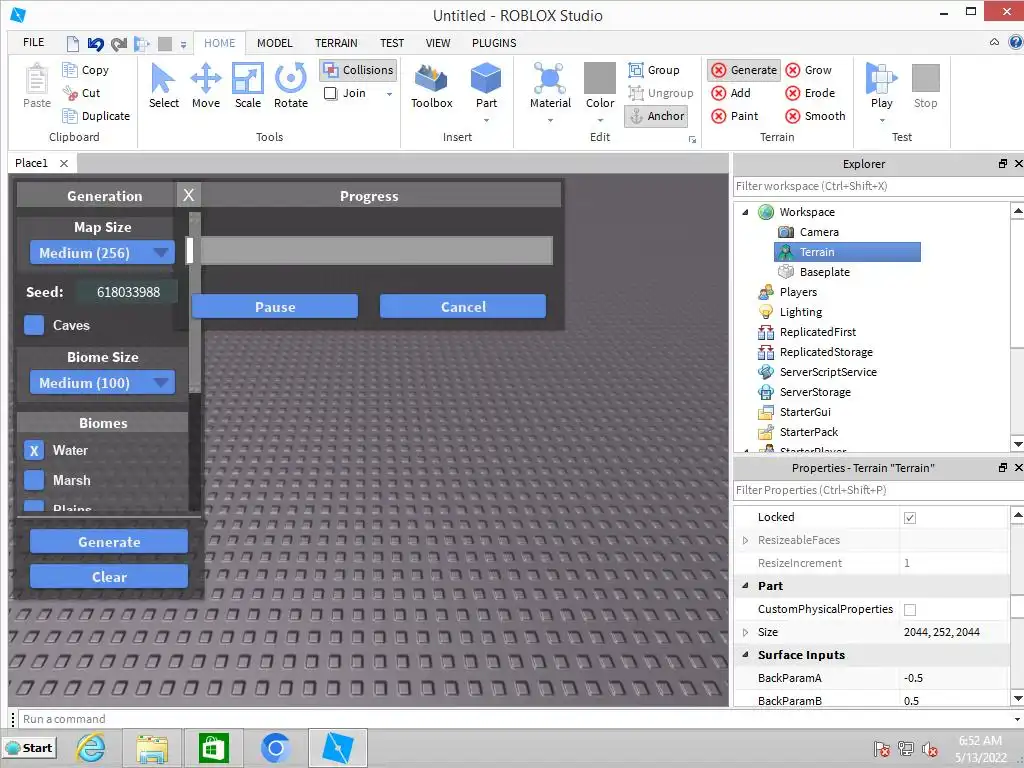Check the Marsh biome
The height and width of the screenshot is (768, 1024).
[x=34, y=480]
